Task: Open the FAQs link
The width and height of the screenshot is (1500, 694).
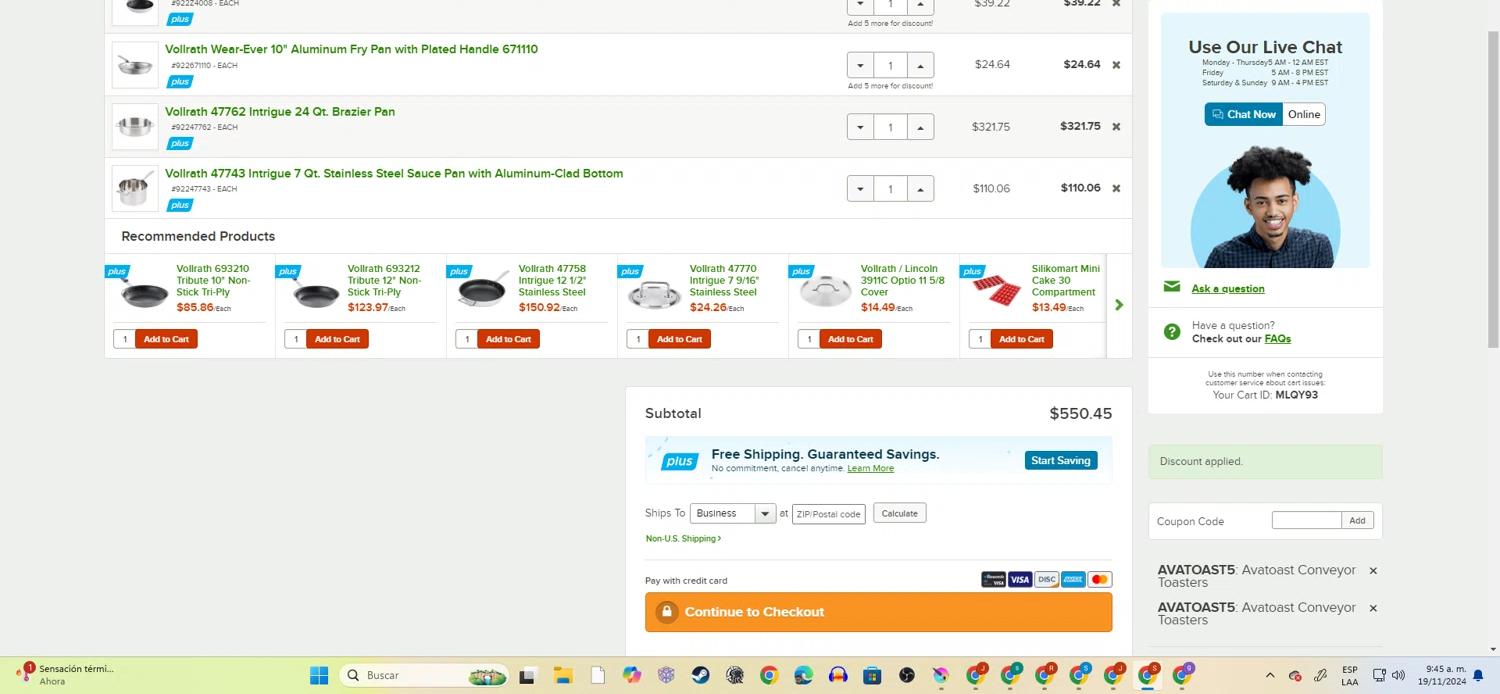Action: pyautogui.click(x=1277, y=339)
